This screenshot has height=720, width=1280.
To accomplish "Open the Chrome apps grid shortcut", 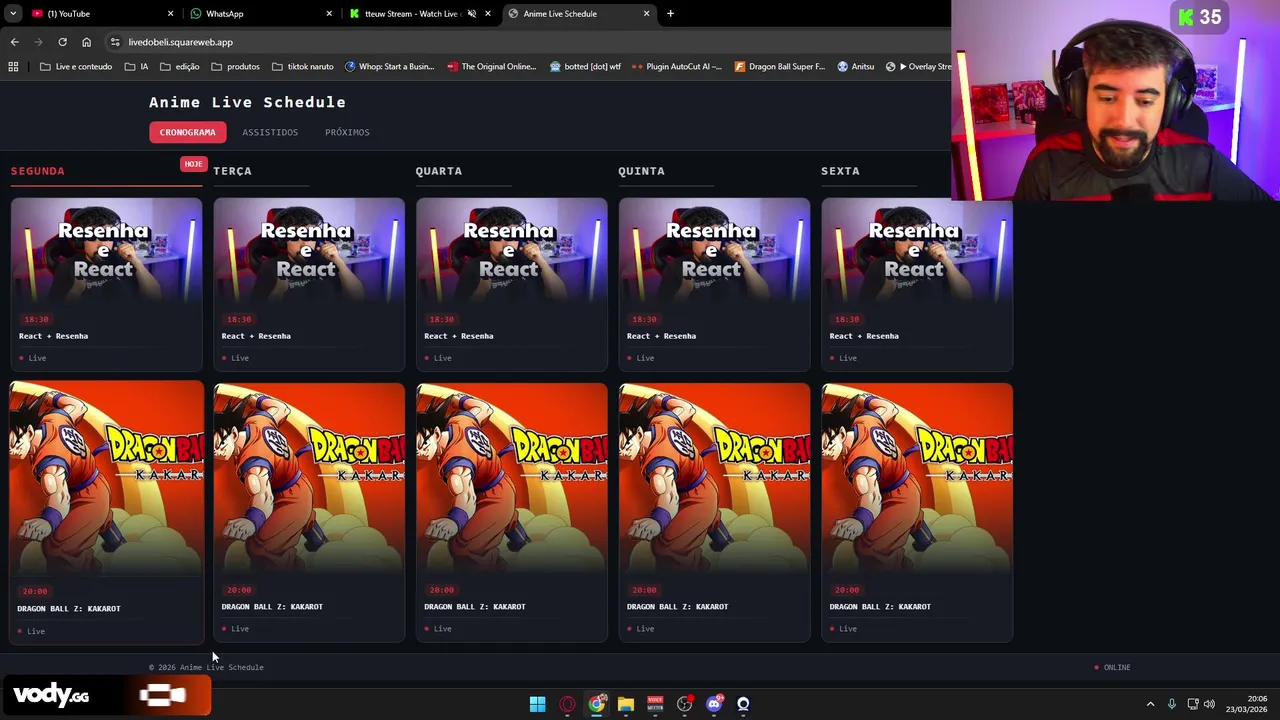I will (13, 67).
